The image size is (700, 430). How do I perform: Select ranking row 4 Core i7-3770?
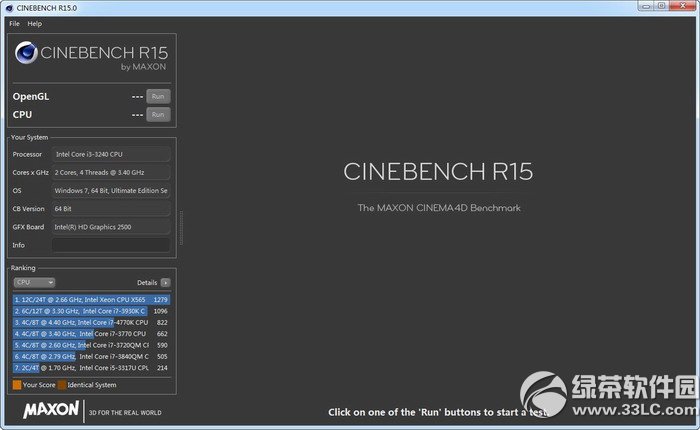point(91,334)
